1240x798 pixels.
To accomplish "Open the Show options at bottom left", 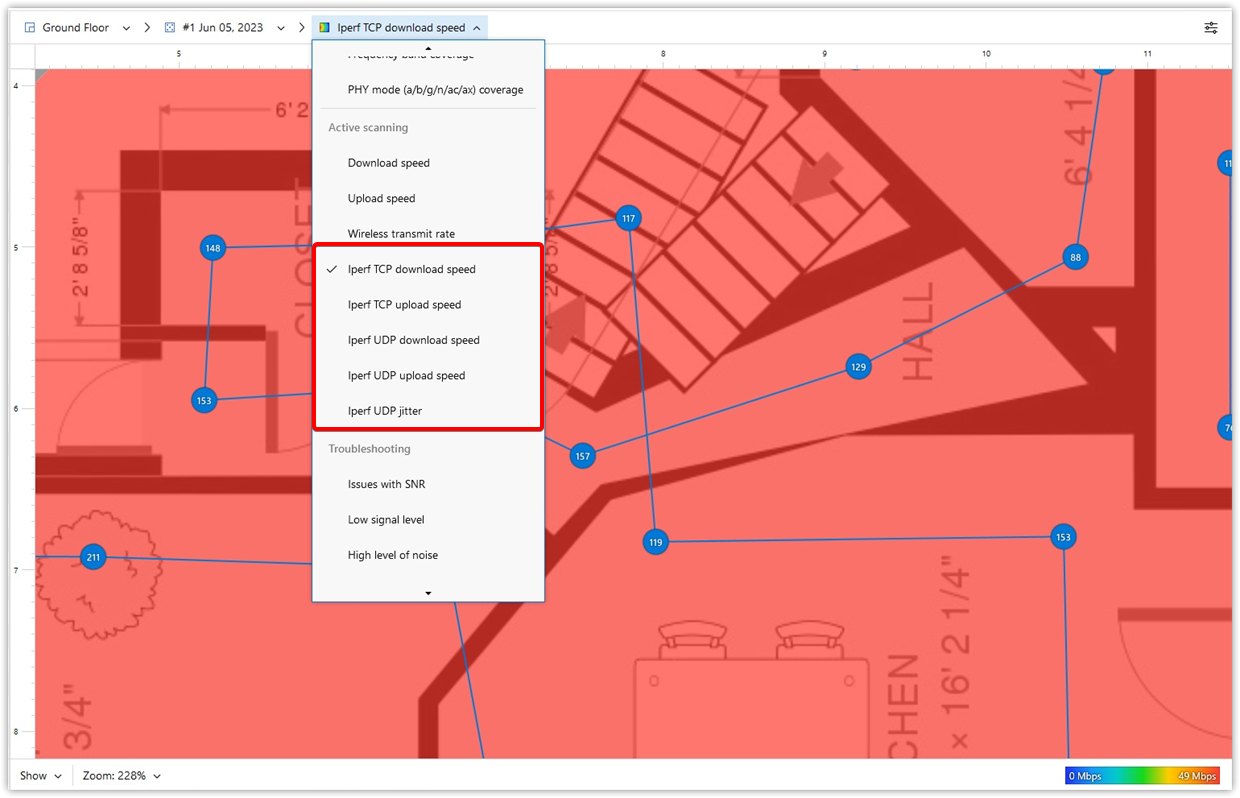I will pyautogui.click(x=40, y=775).
